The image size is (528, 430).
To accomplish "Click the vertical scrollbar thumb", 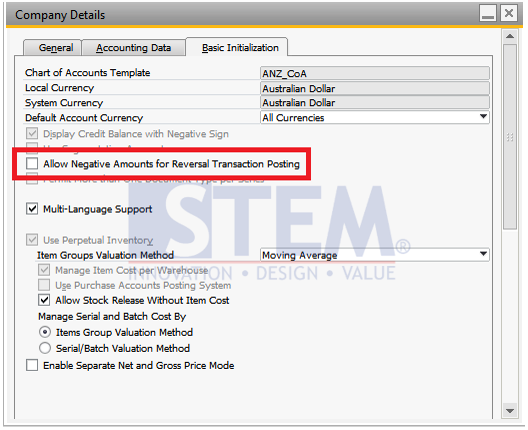I will pyautogui.click(x=510, y=137).
